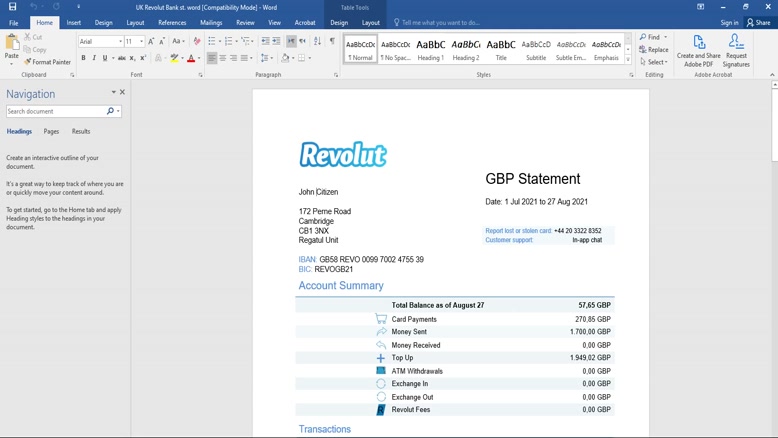
Task: Switch to the References tab
Action: (x=172, y=23)
